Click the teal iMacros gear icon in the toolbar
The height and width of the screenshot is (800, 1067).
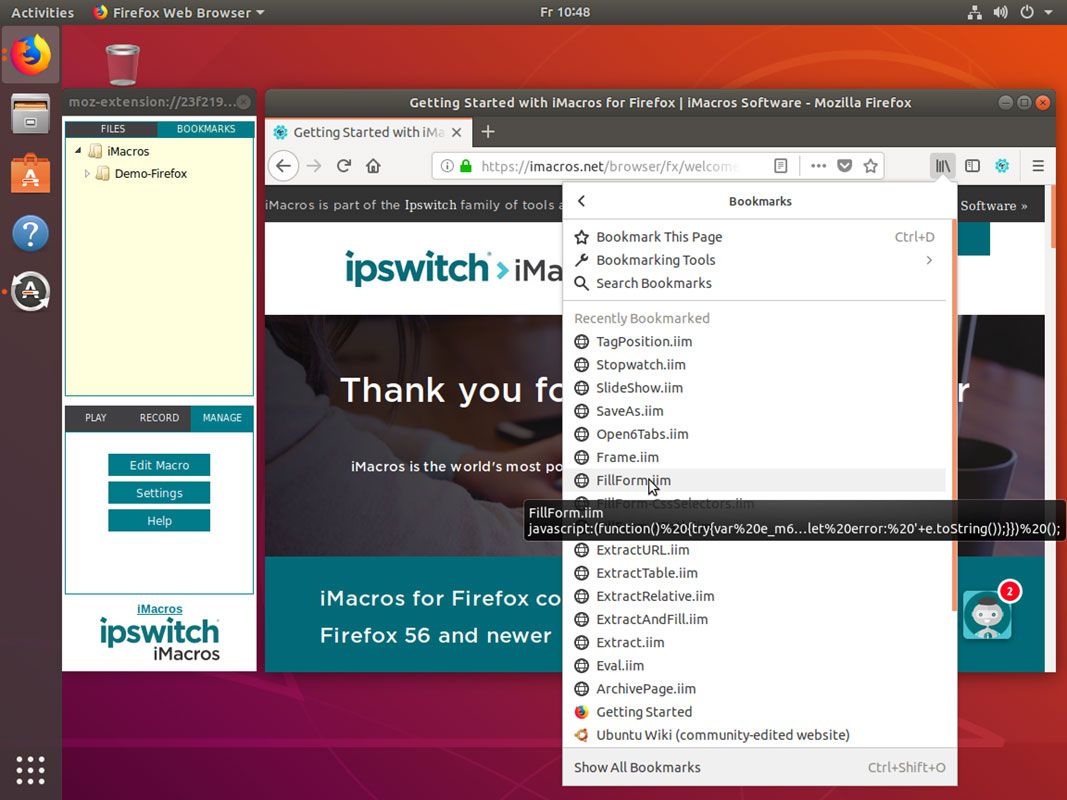pos(1002,166)
